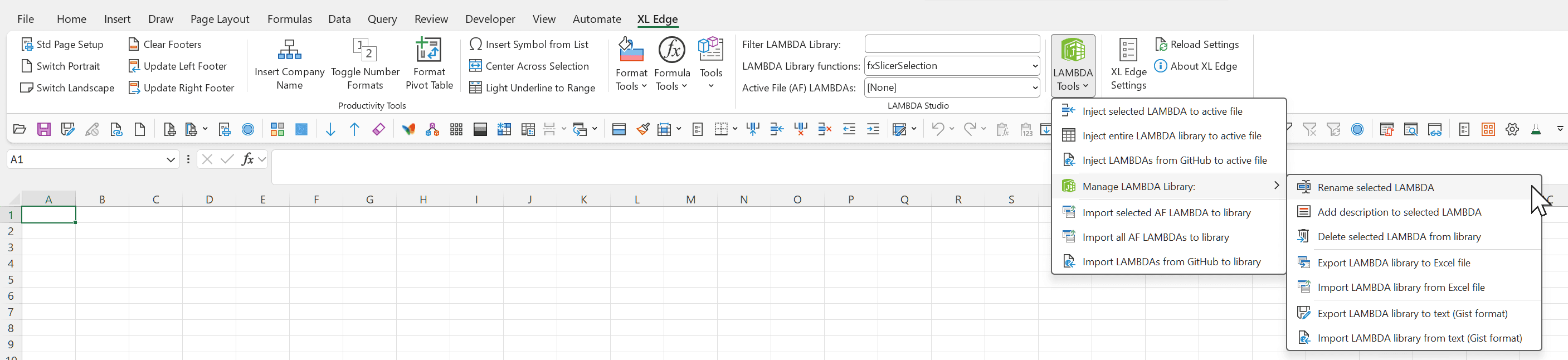This screenshot has width=1568, height=360.
Task: Select Inject LAMBDAs from GitHub to active file
Action: (1168, 160)
